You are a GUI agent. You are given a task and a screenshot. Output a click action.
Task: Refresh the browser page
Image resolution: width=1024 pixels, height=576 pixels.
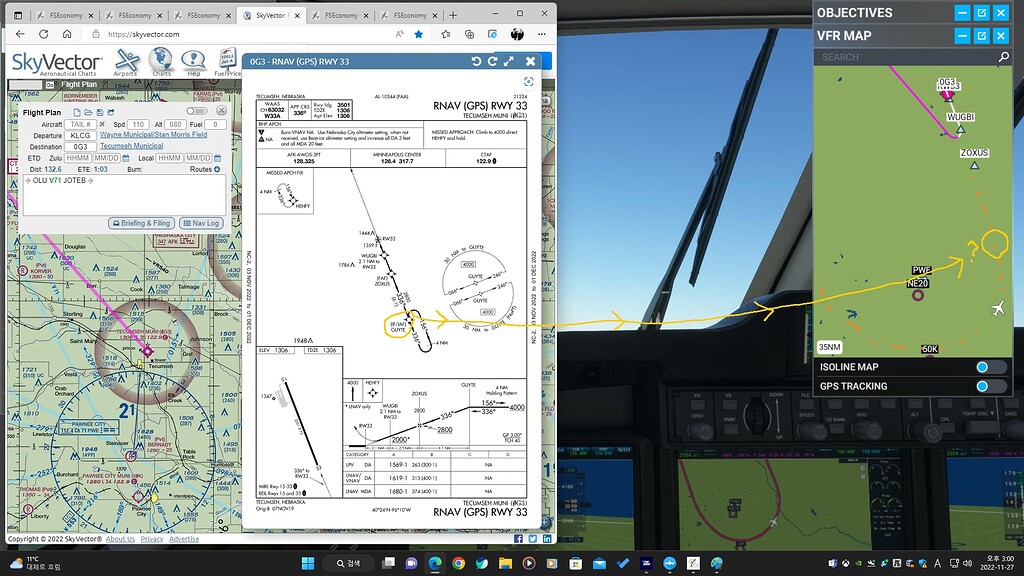coord(44,34)
